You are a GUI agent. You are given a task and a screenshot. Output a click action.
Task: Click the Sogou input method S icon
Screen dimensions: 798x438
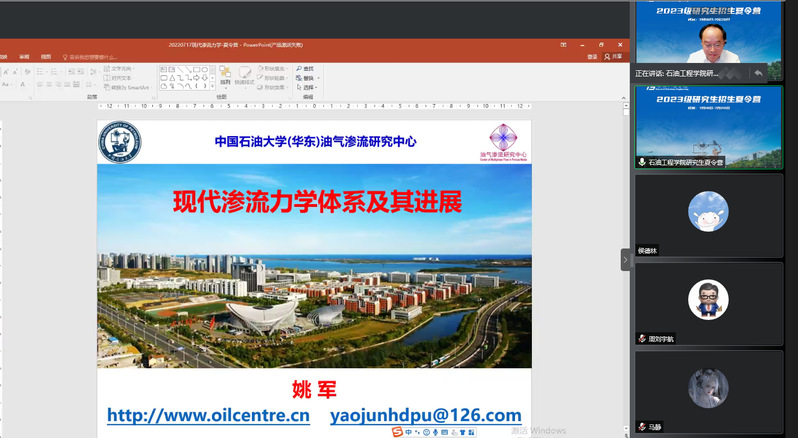point(397,431)
